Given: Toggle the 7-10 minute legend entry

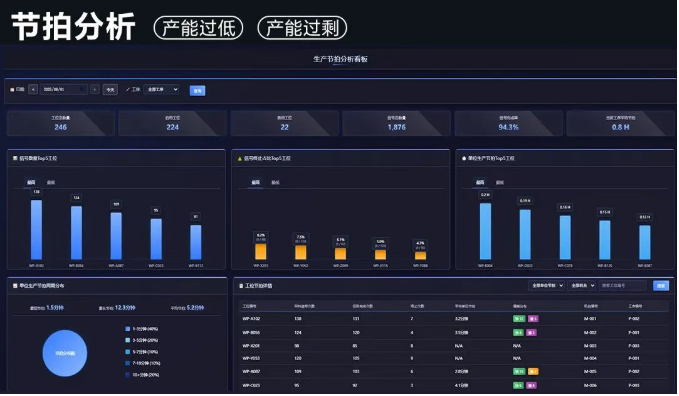Looking at the screenshot, I should coord(142,363).
